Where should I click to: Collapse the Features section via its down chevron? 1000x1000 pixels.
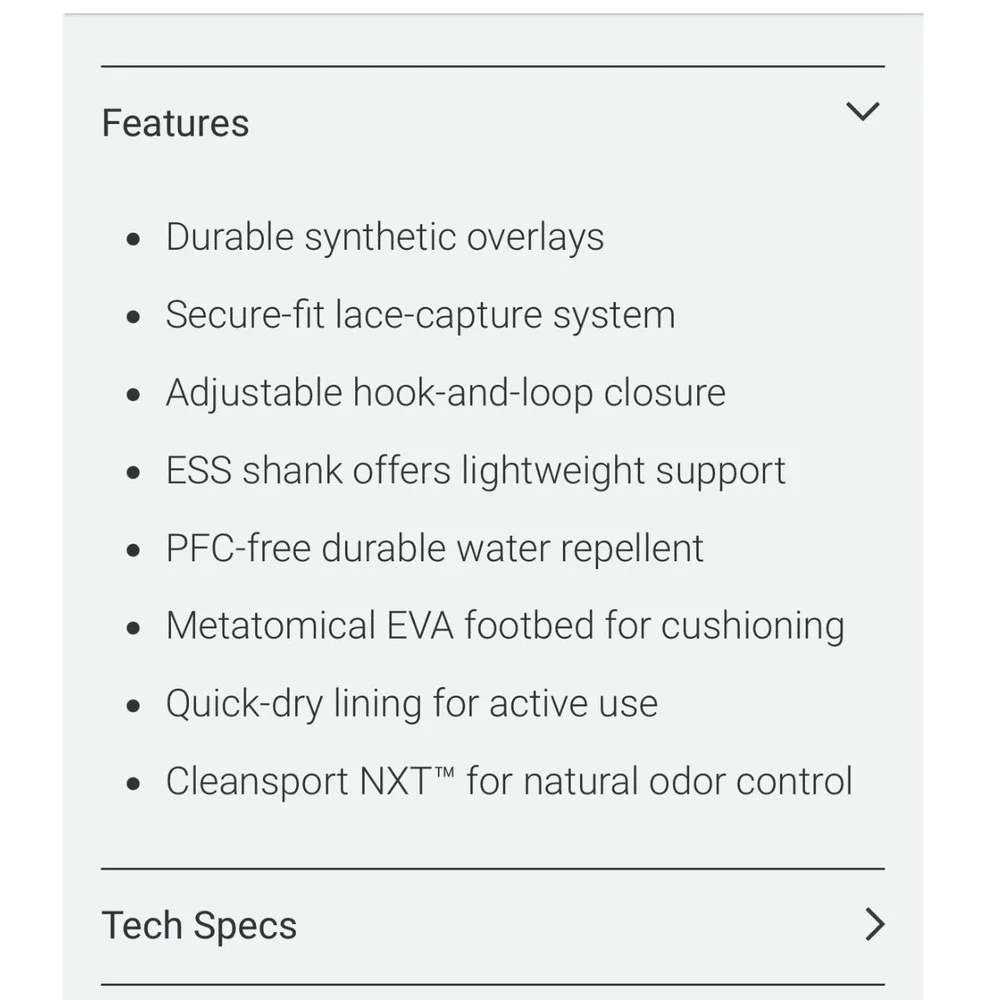coord(862,112)
